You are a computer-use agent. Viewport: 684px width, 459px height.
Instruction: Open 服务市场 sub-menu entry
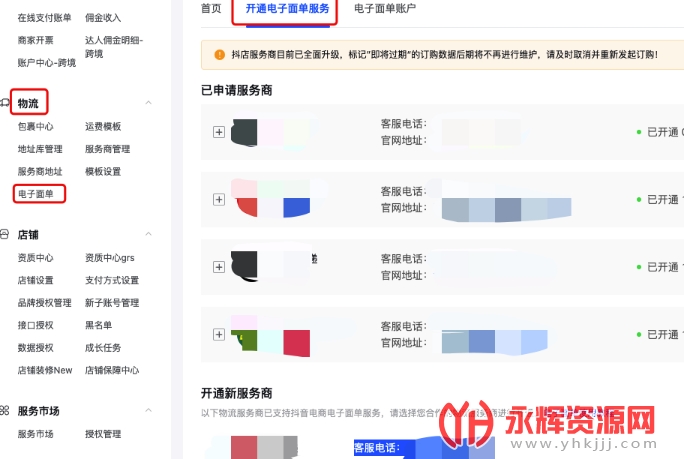pyautogui.click(x=35, y=434)
